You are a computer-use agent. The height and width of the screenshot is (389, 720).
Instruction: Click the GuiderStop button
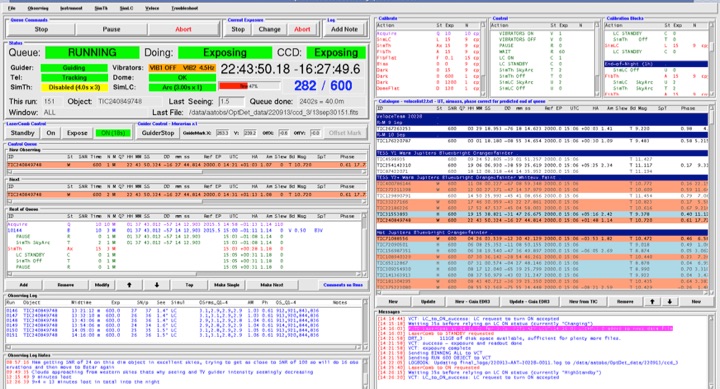coord(158,133)
